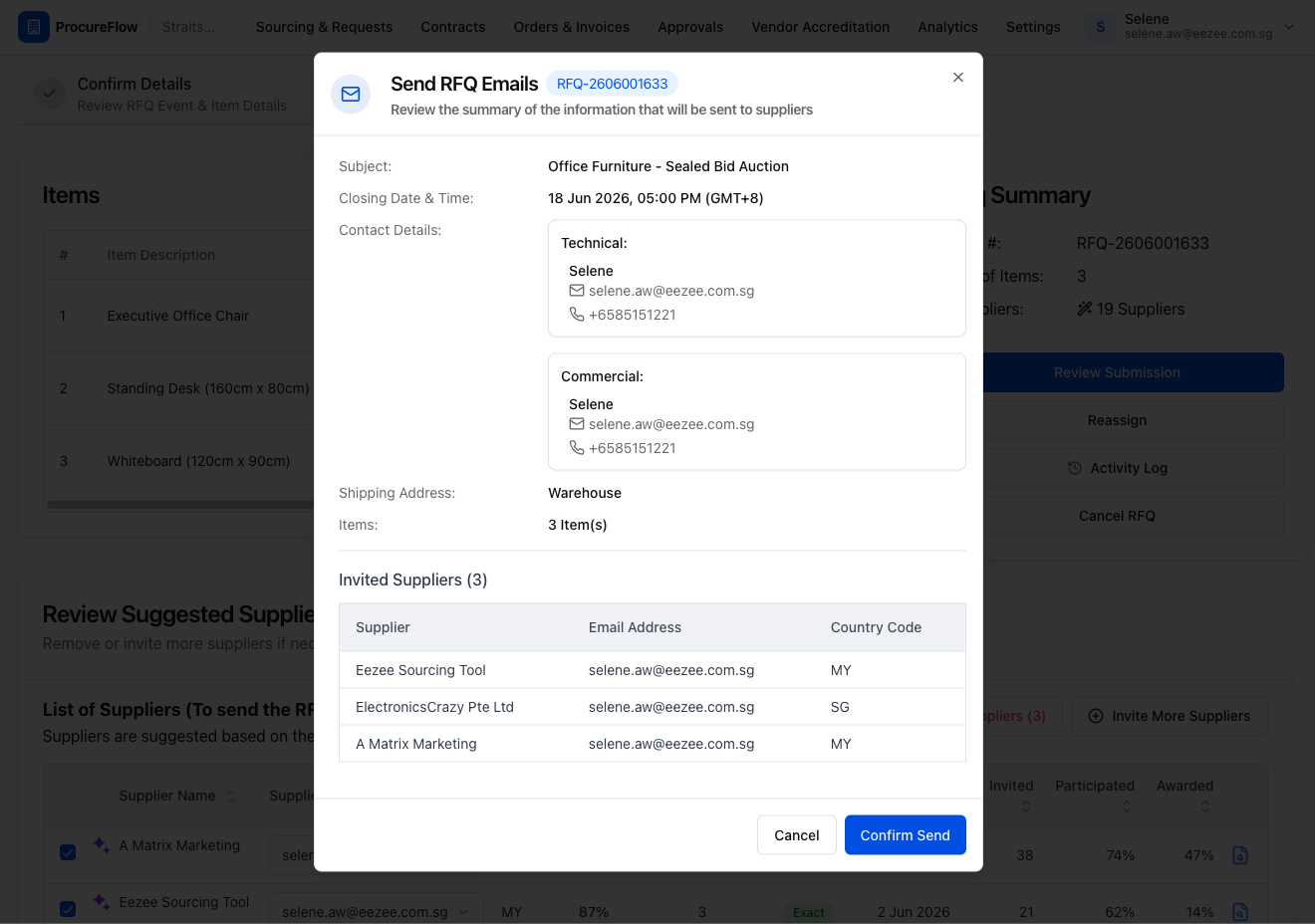Click Eezee Sourcing Tool in invited suppliers
The image size is (1315, 924).
pyautogui.click(x=420, y=670)
